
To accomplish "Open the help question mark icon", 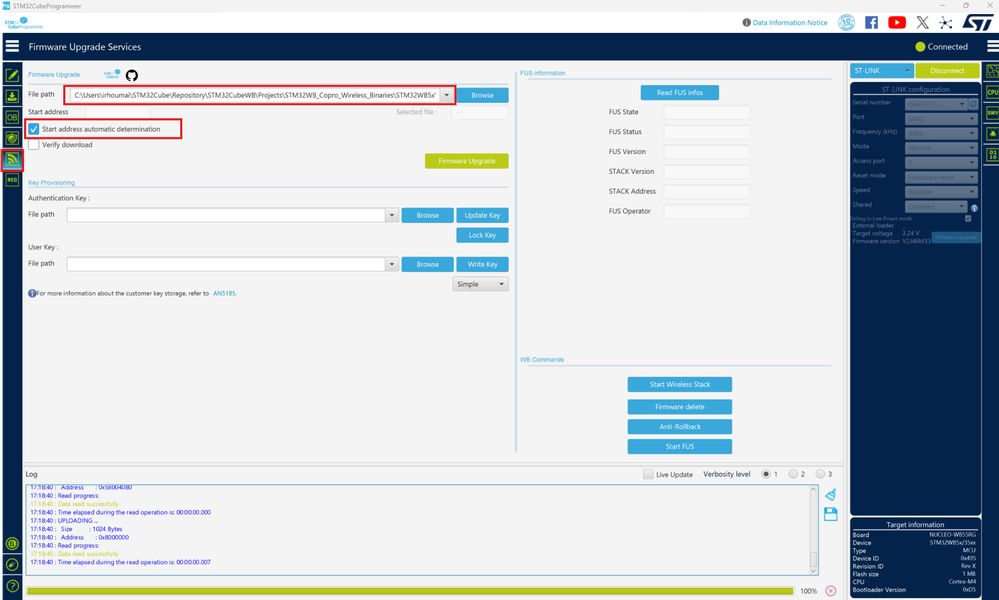I will click(12, 585).
